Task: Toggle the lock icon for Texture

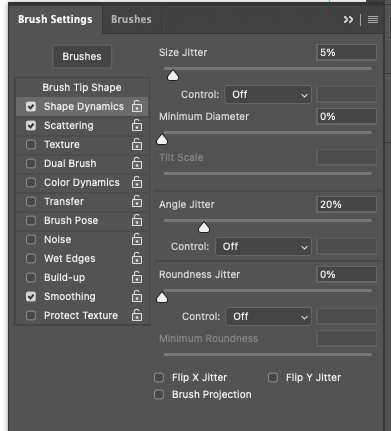Action: pyautogui.click(x=137, y=144)
